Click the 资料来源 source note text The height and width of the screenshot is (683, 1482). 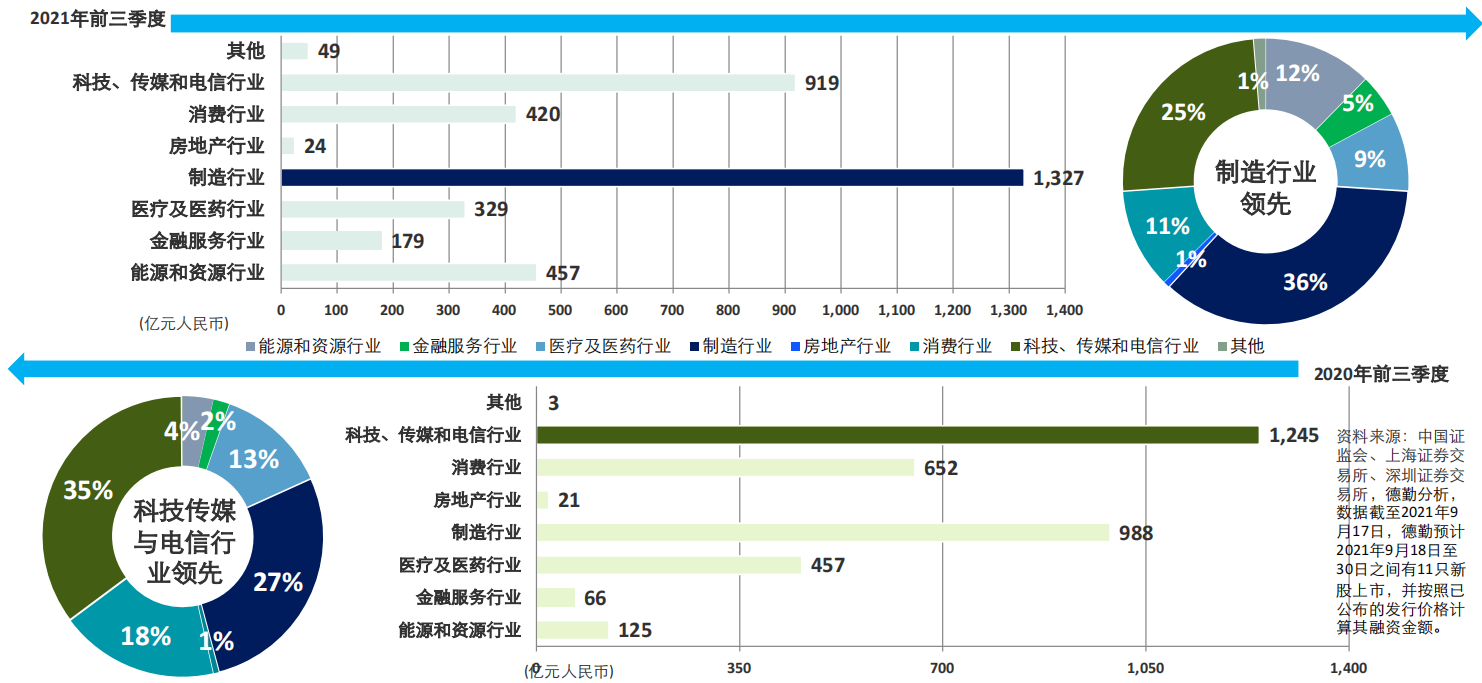[x=1400, y=532]
